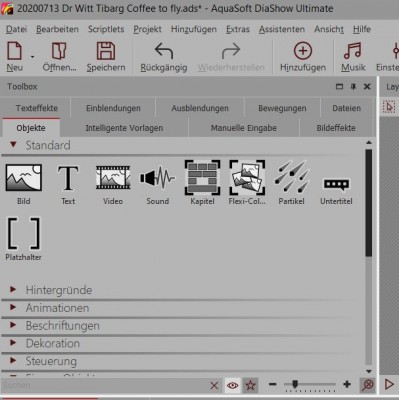Screen dimensions: 399x400
Task: Click the icon size slider handle
Action: 295,384
